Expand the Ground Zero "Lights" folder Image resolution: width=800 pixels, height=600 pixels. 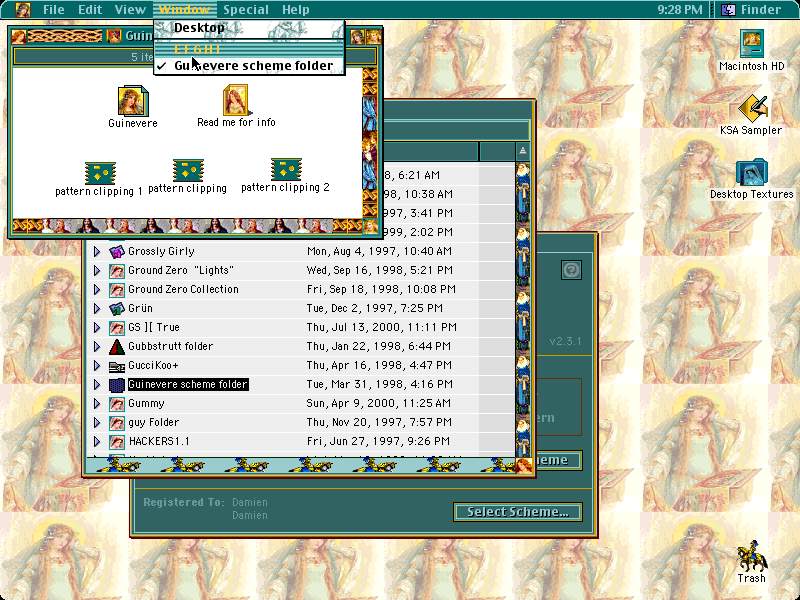[x=97, y=270]
